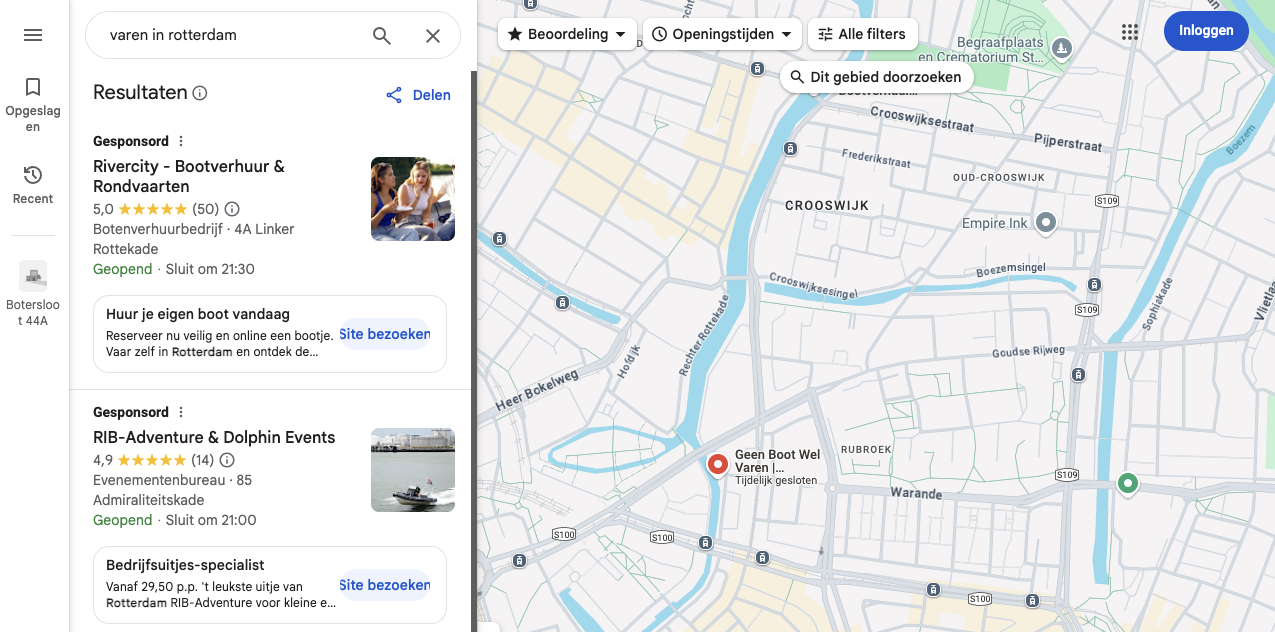Open Recent history
The image size is (1275, 632).
pyautogui.click(x=33, y=185)
